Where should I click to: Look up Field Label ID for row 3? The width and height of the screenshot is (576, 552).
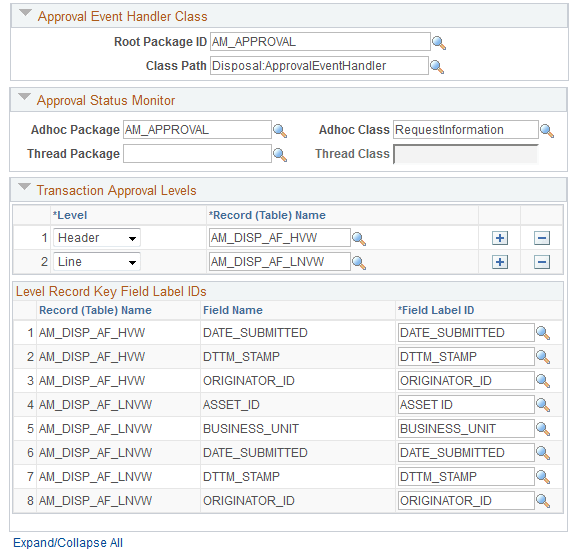[x=543, y=381]
